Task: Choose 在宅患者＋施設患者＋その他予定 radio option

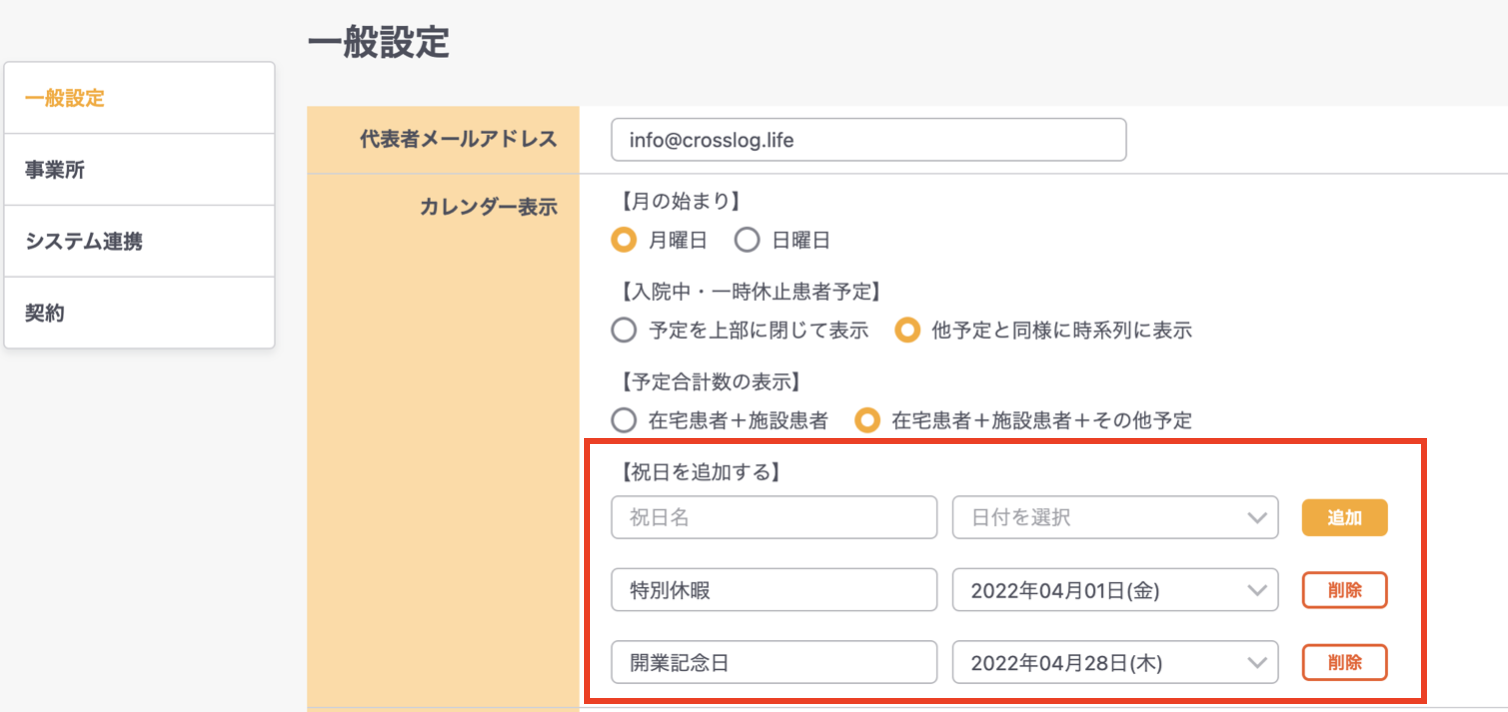Action: pyautogui.click(x=868, y=421)
